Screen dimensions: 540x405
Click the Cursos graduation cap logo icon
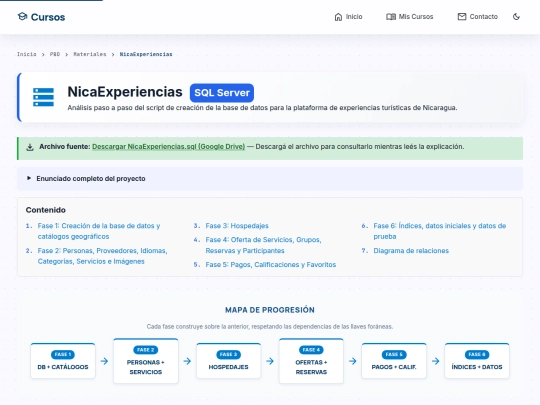coord(22,17)
